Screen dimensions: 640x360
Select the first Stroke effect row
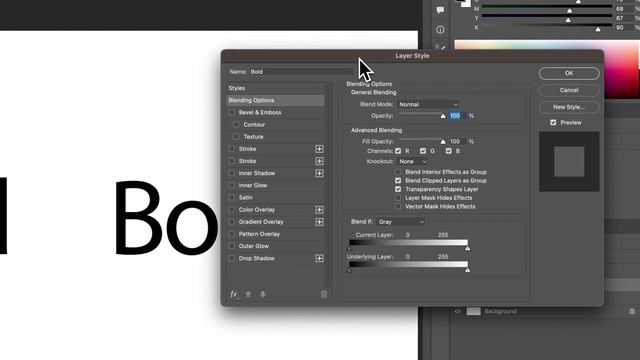click(x=275, y=149)
